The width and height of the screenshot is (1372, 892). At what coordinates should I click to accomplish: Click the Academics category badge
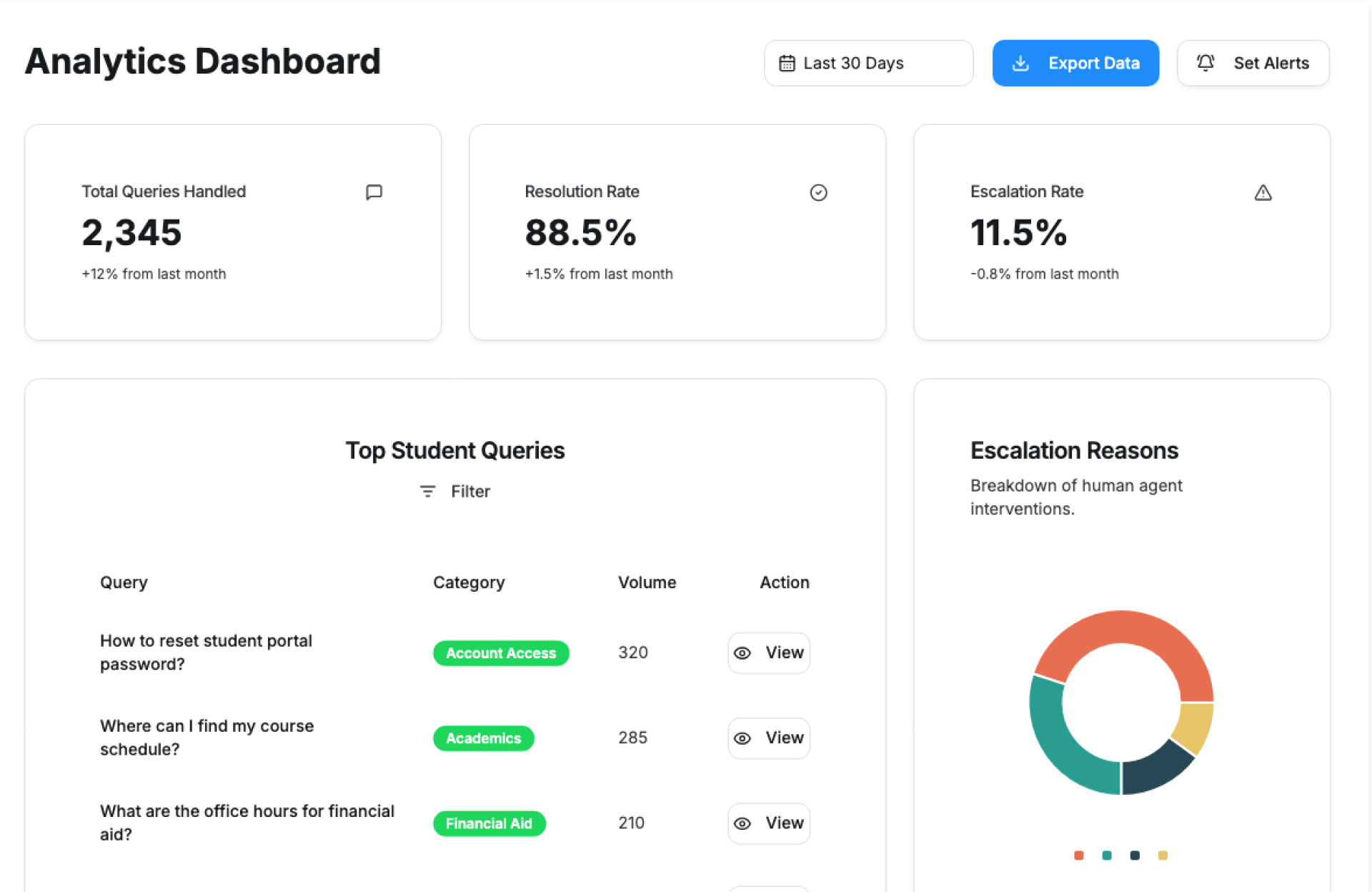483,738
